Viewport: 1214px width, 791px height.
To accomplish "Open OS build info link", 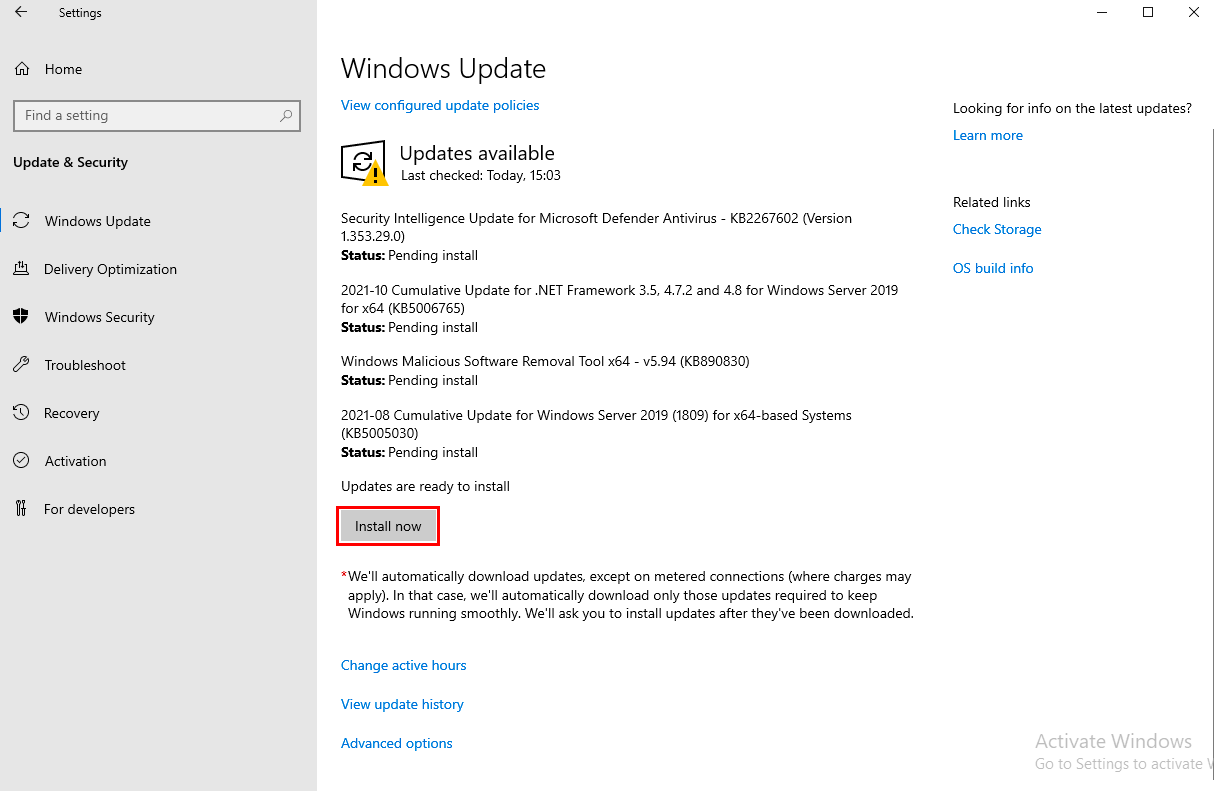I will (x=993, y=268).
